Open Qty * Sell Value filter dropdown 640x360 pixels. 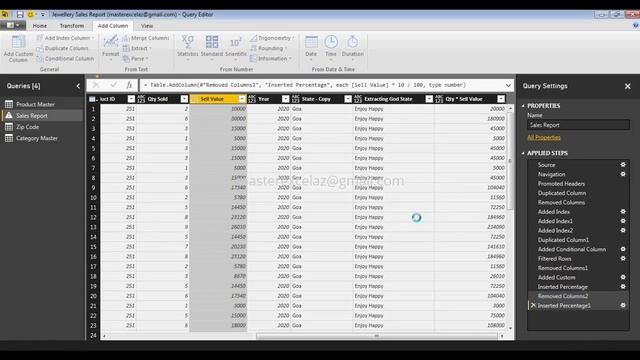[x=501, y=99]
